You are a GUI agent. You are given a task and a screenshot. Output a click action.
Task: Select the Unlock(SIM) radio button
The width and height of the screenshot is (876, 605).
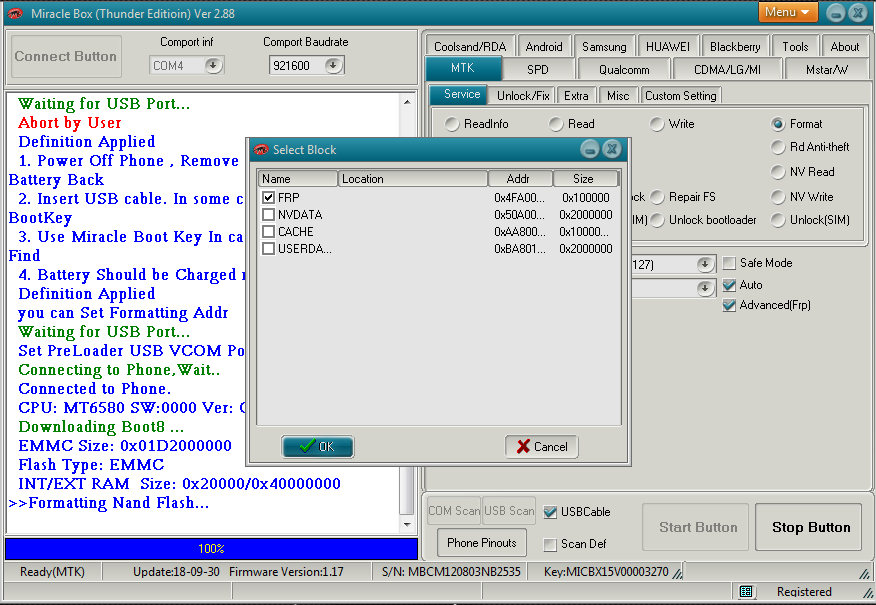pyautogui.click(x=778, y=220)
